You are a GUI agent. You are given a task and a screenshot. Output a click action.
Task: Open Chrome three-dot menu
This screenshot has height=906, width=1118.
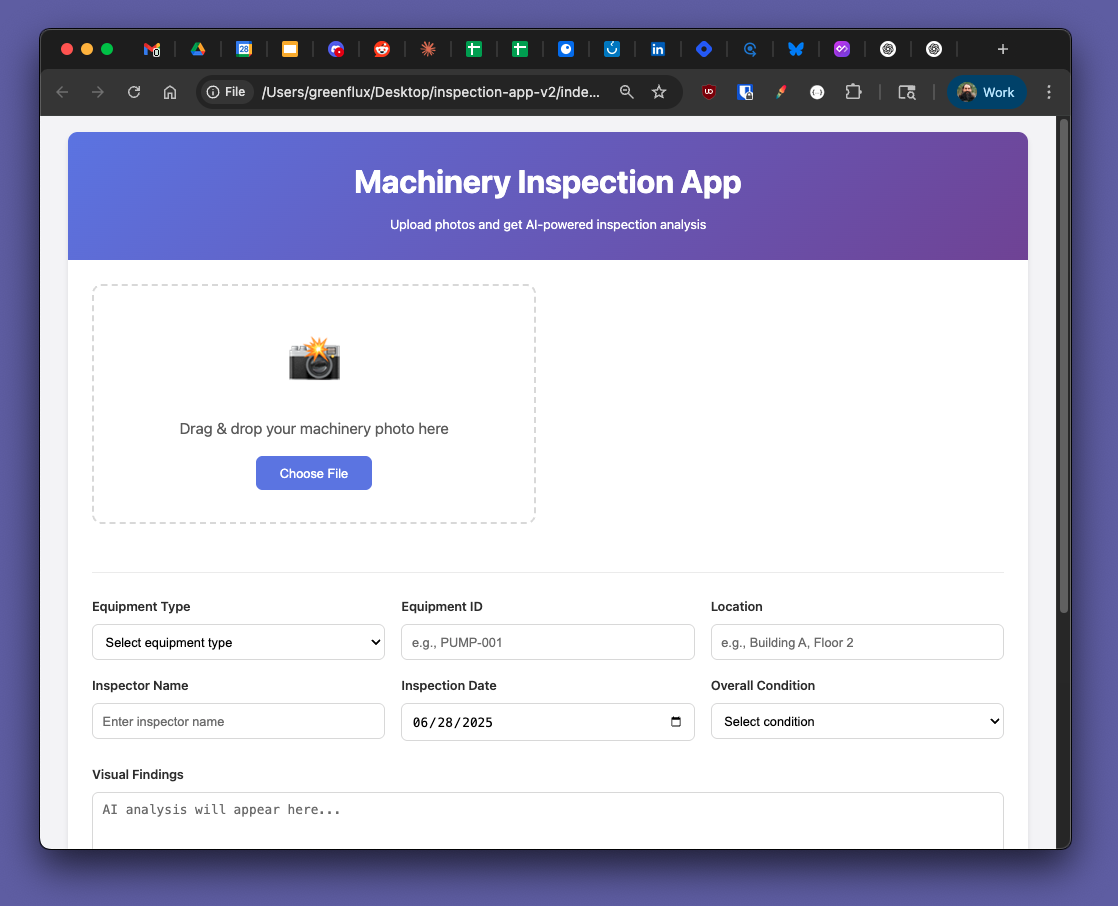(1049, 92)
